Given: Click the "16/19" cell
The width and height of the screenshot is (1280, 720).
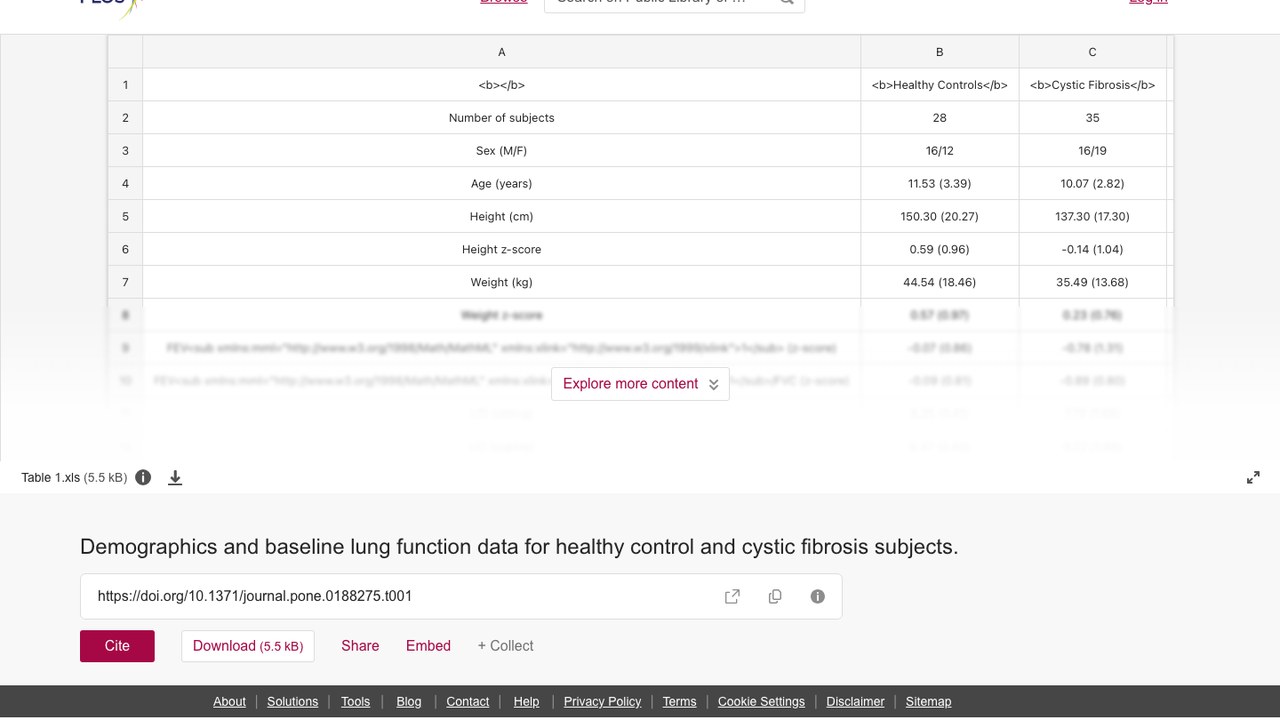Looking at the screenshot, I should point(1092,151).
